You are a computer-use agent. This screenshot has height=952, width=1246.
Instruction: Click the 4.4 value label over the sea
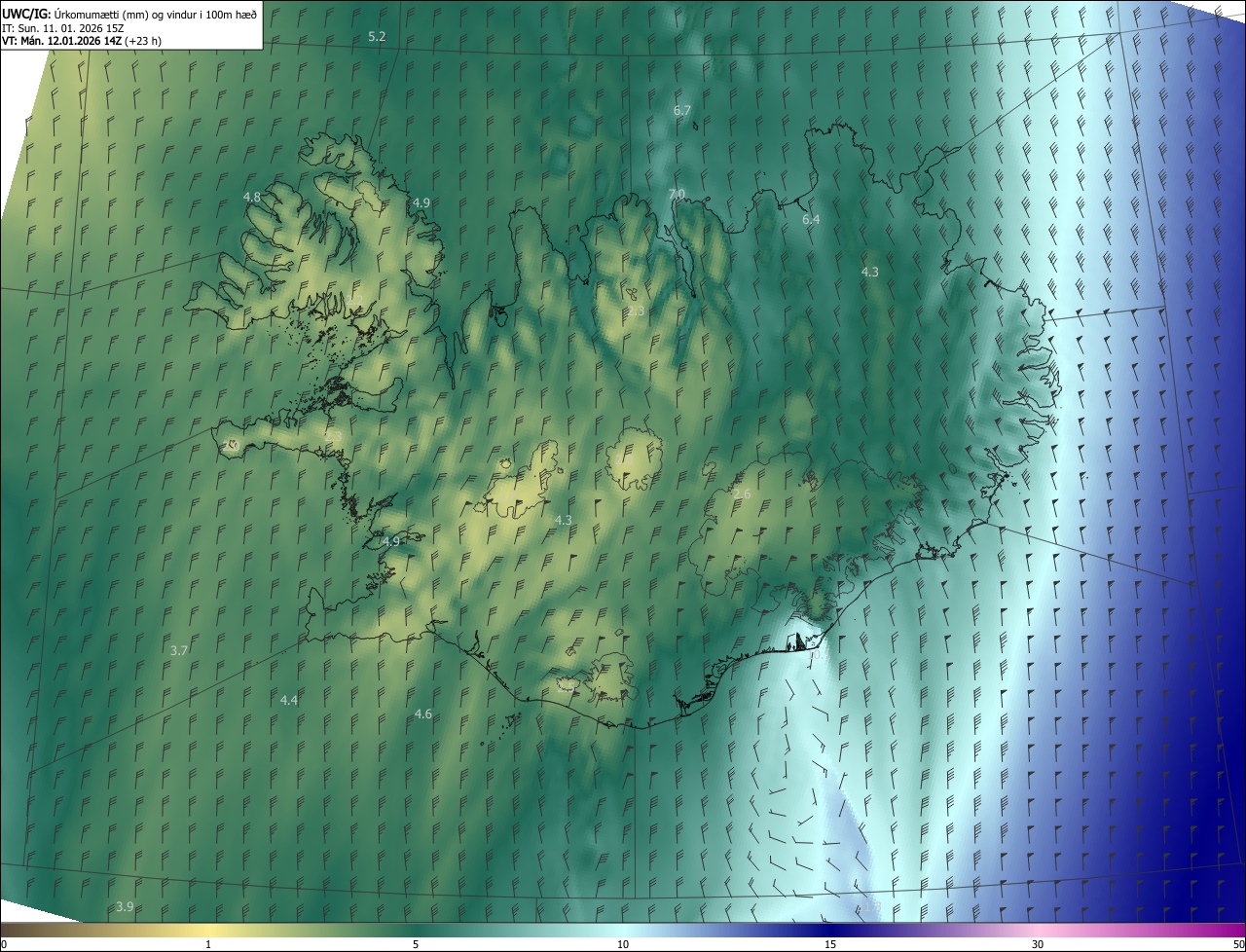pos(289,700)
